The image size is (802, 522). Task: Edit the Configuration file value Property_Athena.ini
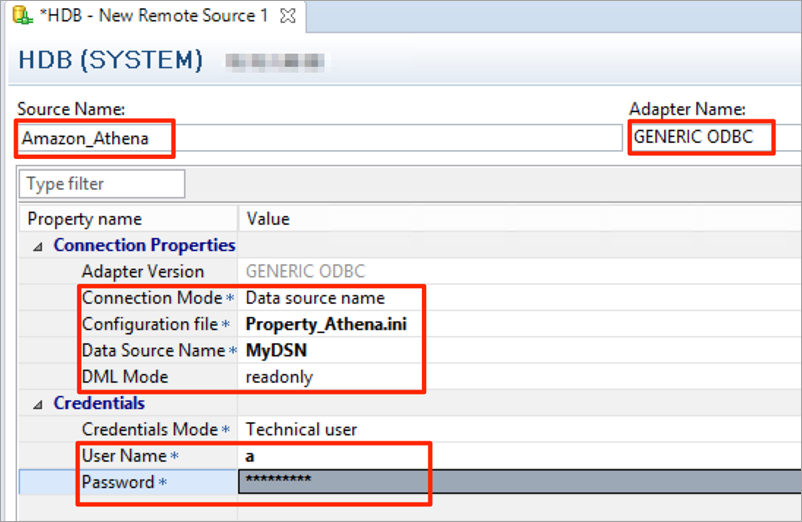326,324
